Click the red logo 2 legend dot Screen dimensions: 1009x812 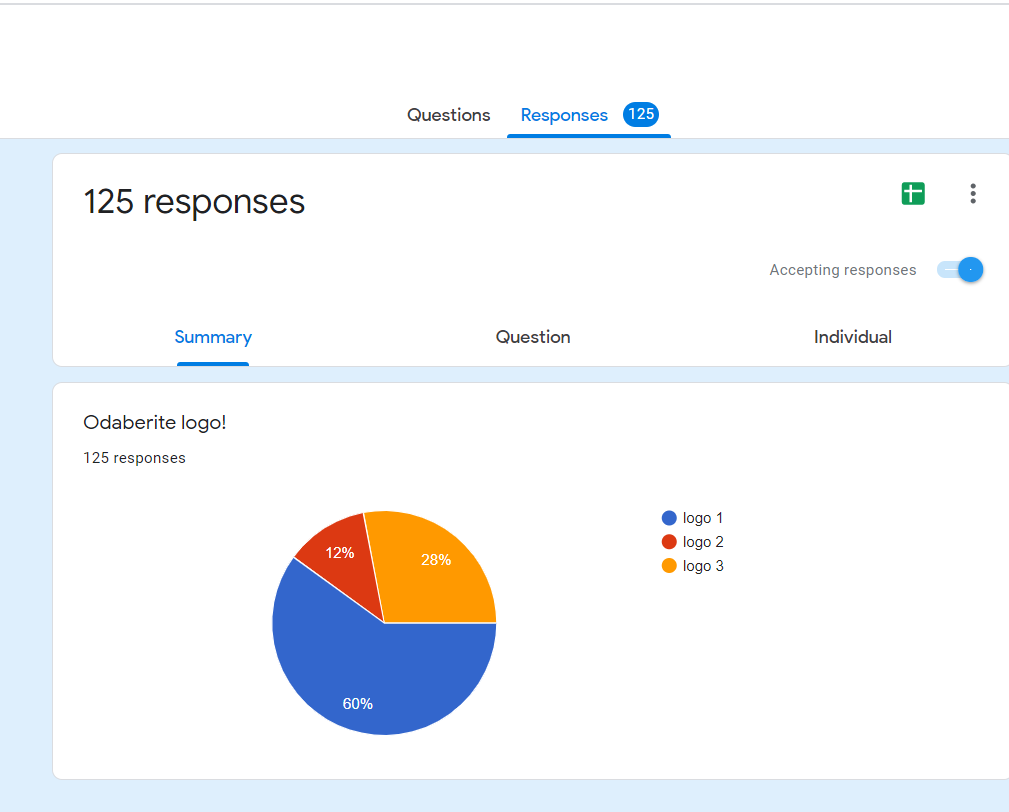point(669,542)
